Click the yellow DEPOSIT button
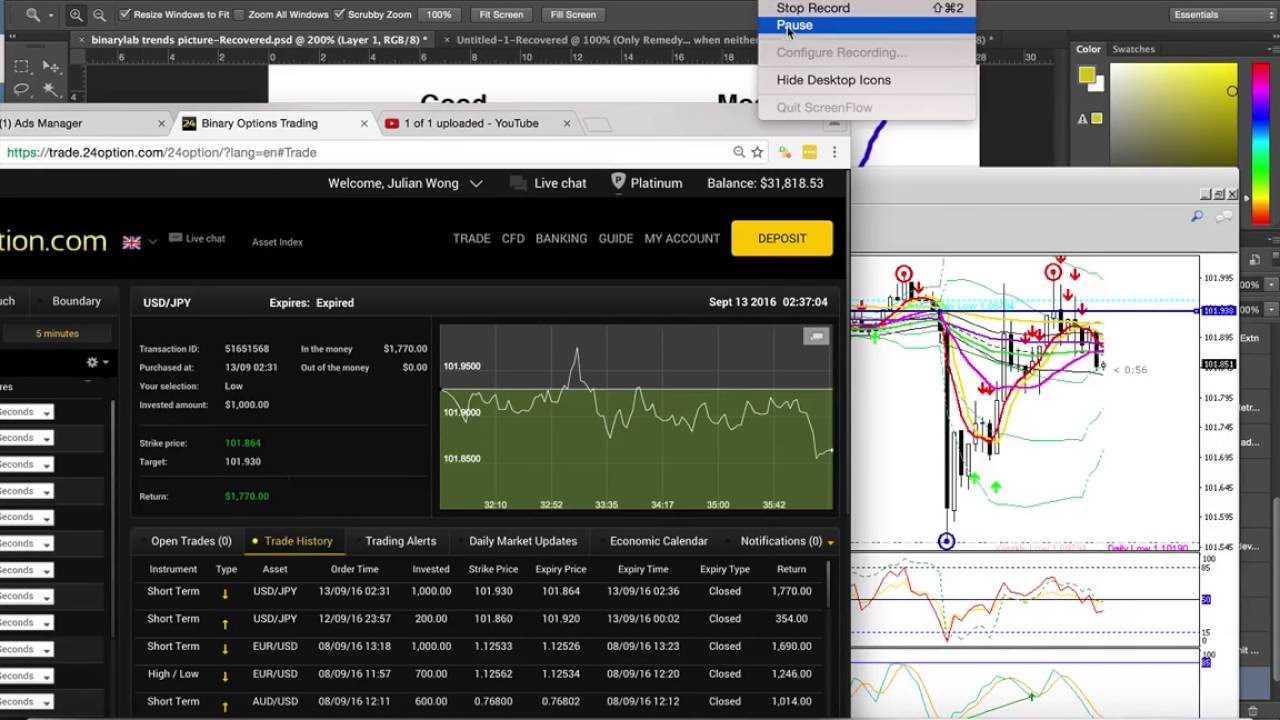1280x720 pixels. coord(782,238)
